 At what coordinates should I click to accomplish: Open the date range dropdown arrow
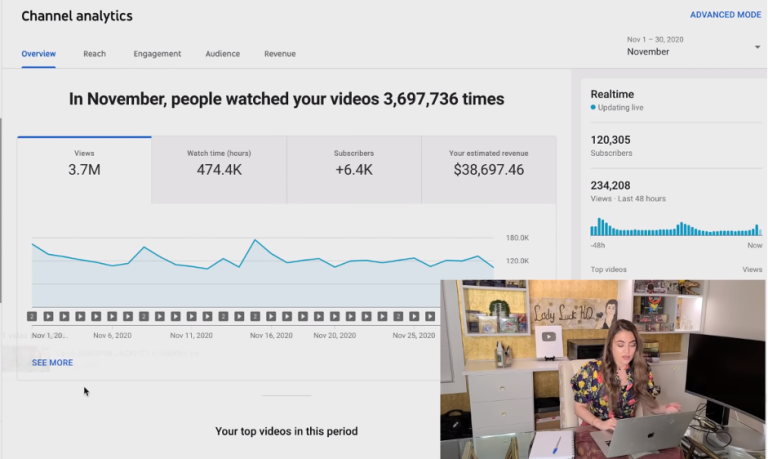point(757,46)
